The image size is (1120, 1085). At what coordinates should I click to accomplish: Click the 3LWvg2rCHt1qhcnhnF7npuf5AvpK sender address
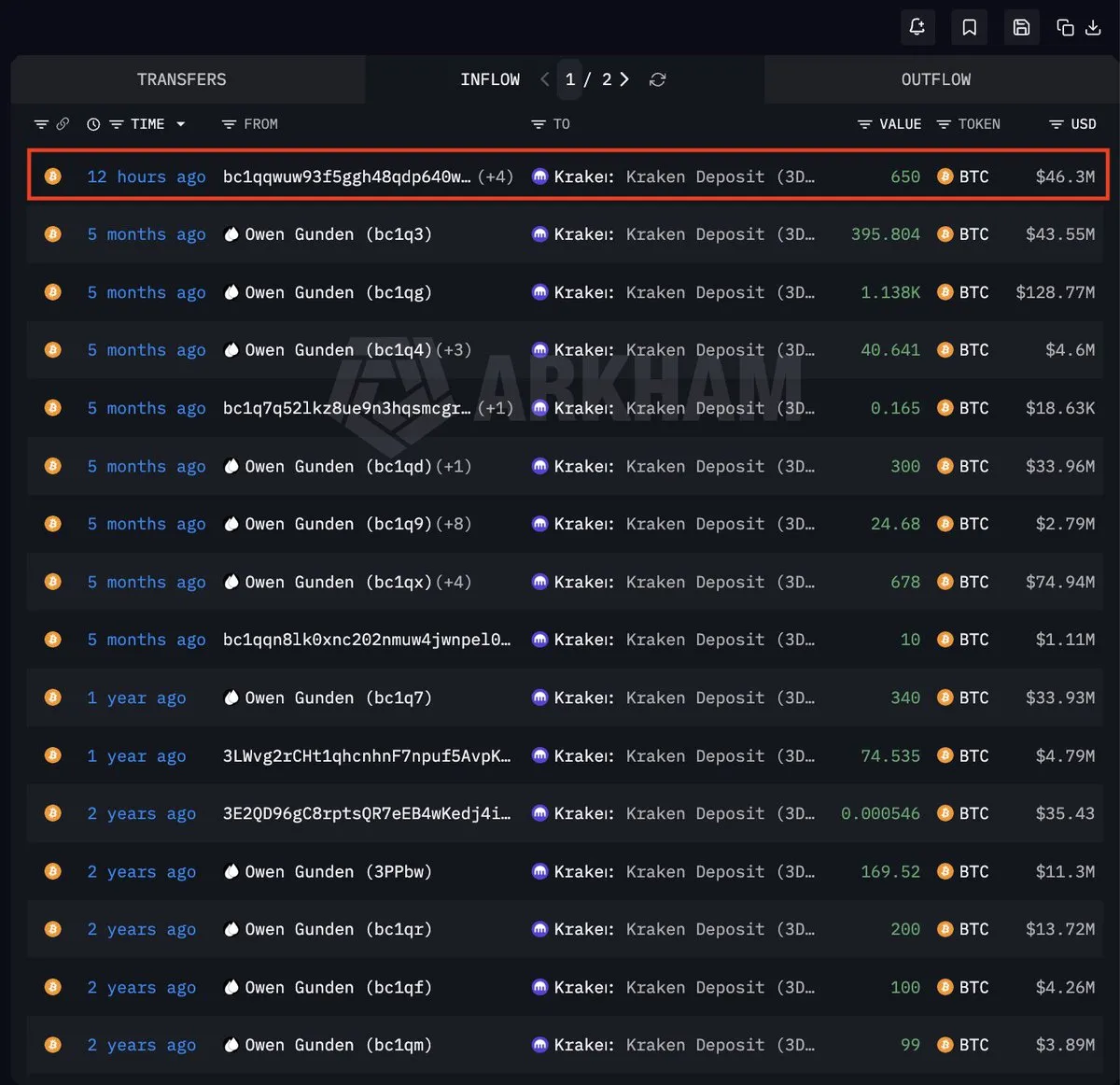coord(366,755)
